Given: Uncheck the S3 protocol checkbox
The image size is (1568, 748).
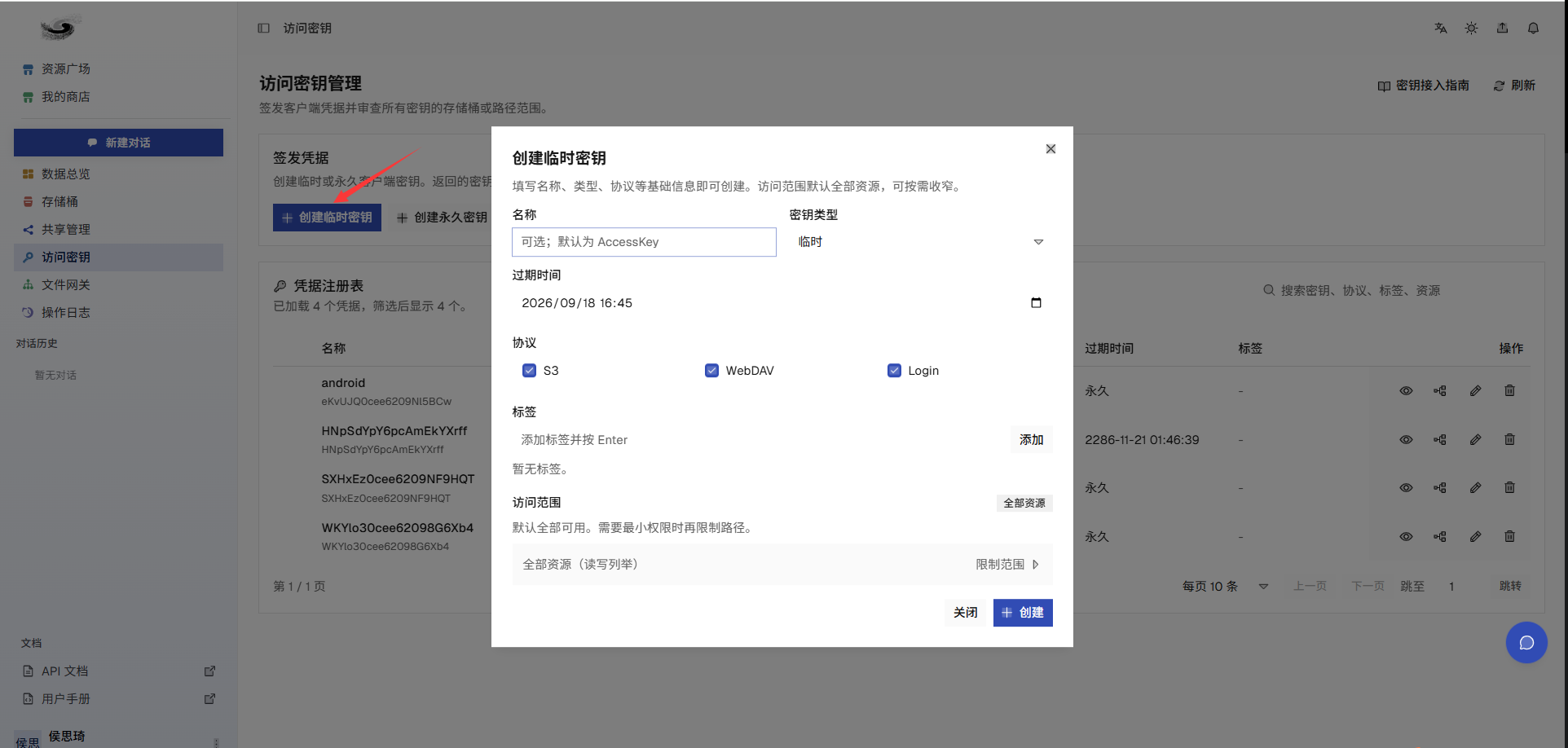Looking at the screenshot, I should click(529, 370).
